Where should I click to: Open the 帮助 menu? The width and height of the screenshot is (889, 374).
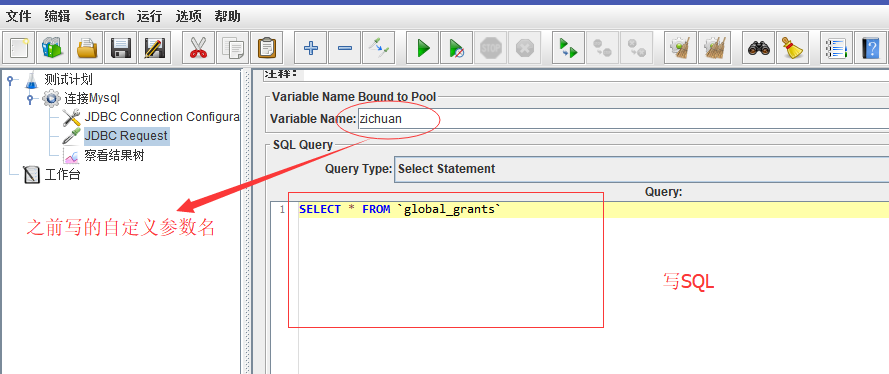pos(227,16)
